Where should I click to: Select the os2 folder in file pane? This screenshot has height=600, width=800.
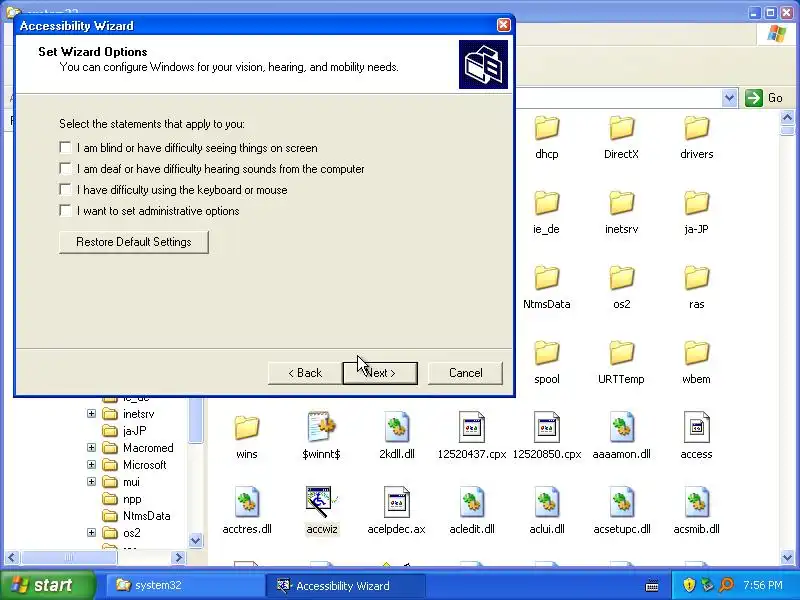[621, 278]
